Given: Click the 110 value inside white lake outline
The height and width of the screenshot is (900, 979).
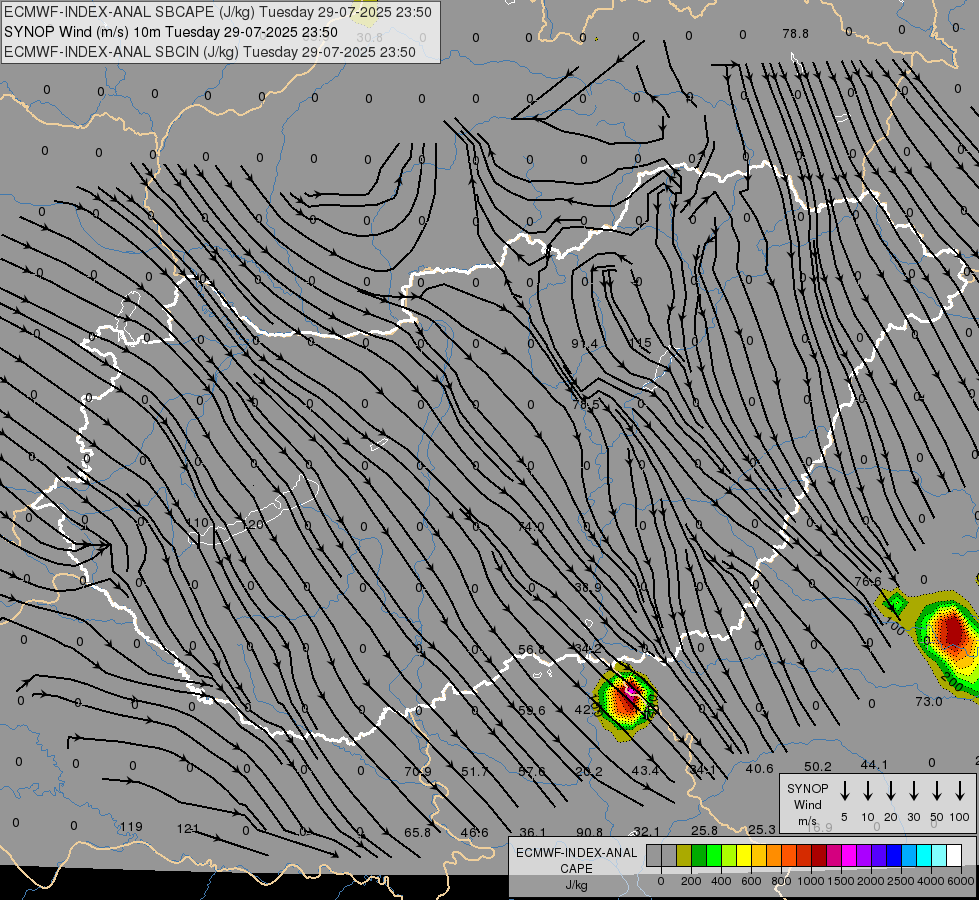Looking at the screenshot, I should [197, 523].
